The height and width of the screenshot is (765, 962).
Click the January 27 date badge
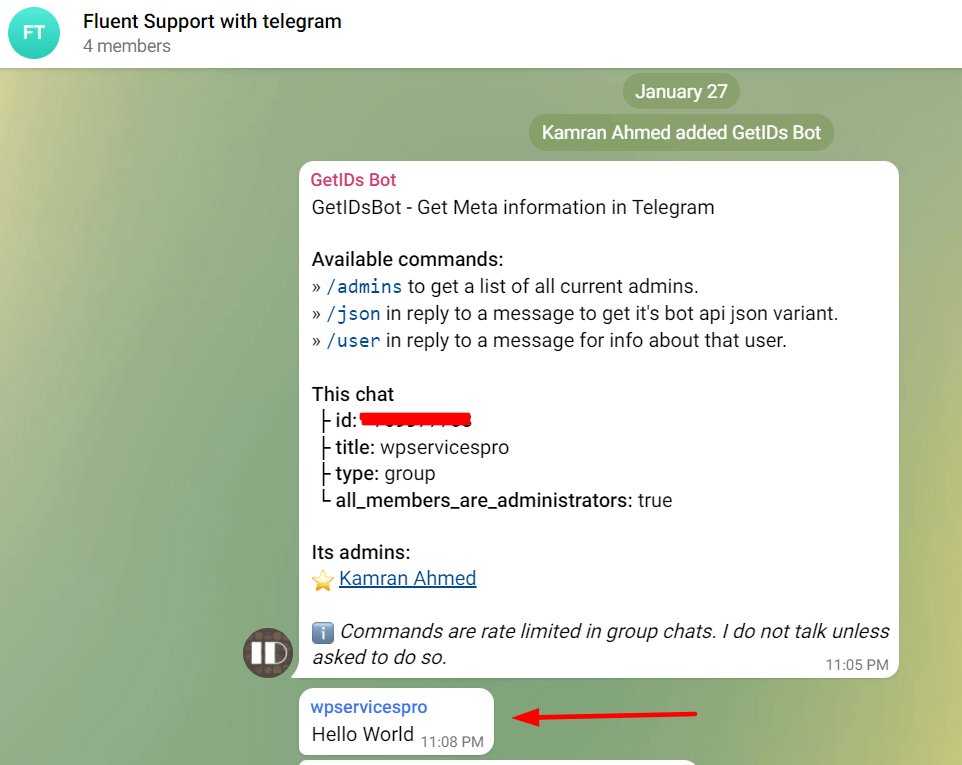[681, 91]
